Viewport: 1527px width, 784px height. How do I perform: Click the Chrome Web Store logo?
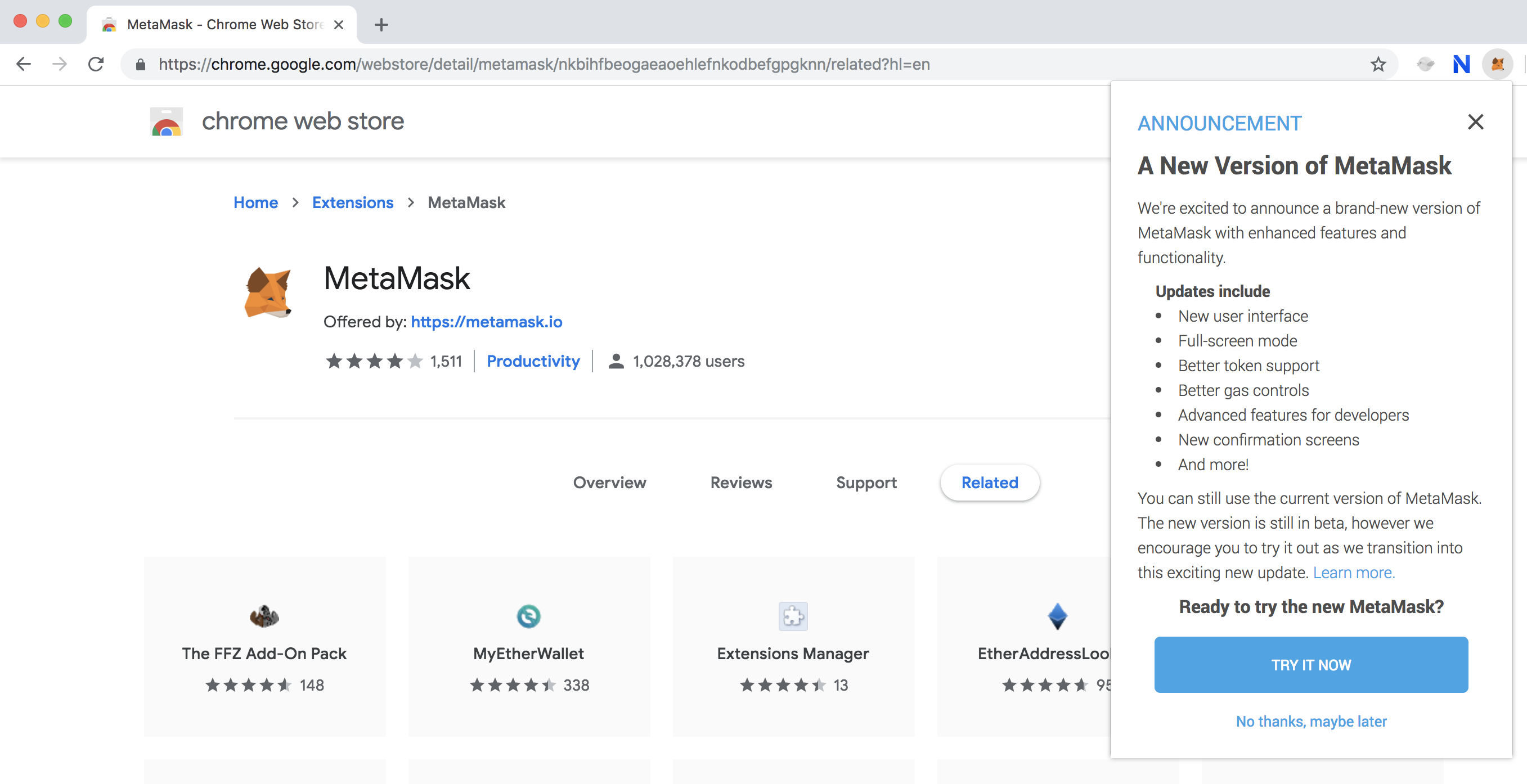pyautogui.click(x=167, y=121)
